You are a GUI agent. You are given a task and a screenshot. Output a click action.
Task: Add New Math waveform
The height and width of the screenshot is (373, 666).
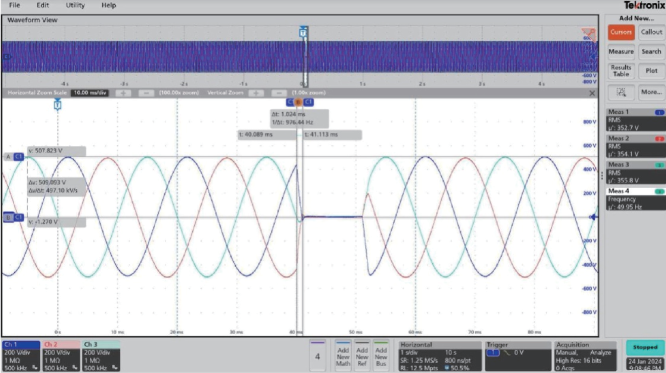tap(343, 356)
